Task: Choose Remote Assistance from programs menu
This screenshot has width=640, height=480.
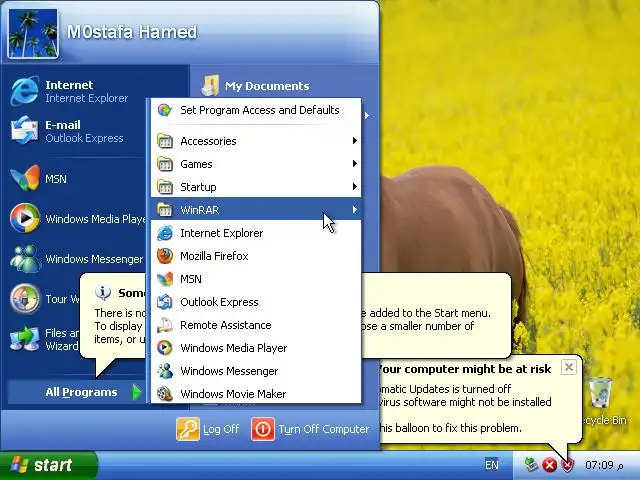Action: [x=256, y=325]
